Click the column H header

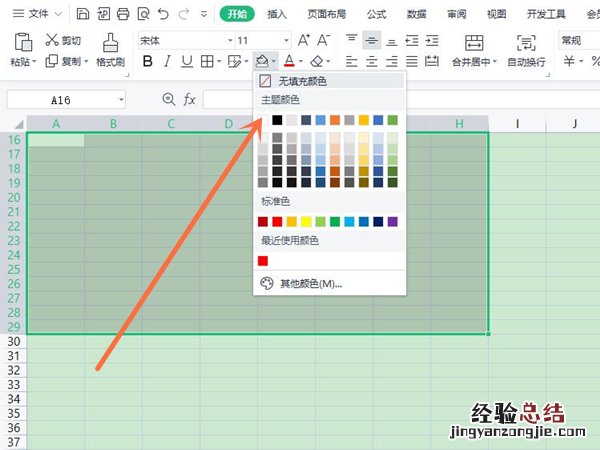click(x=459, y=123)
